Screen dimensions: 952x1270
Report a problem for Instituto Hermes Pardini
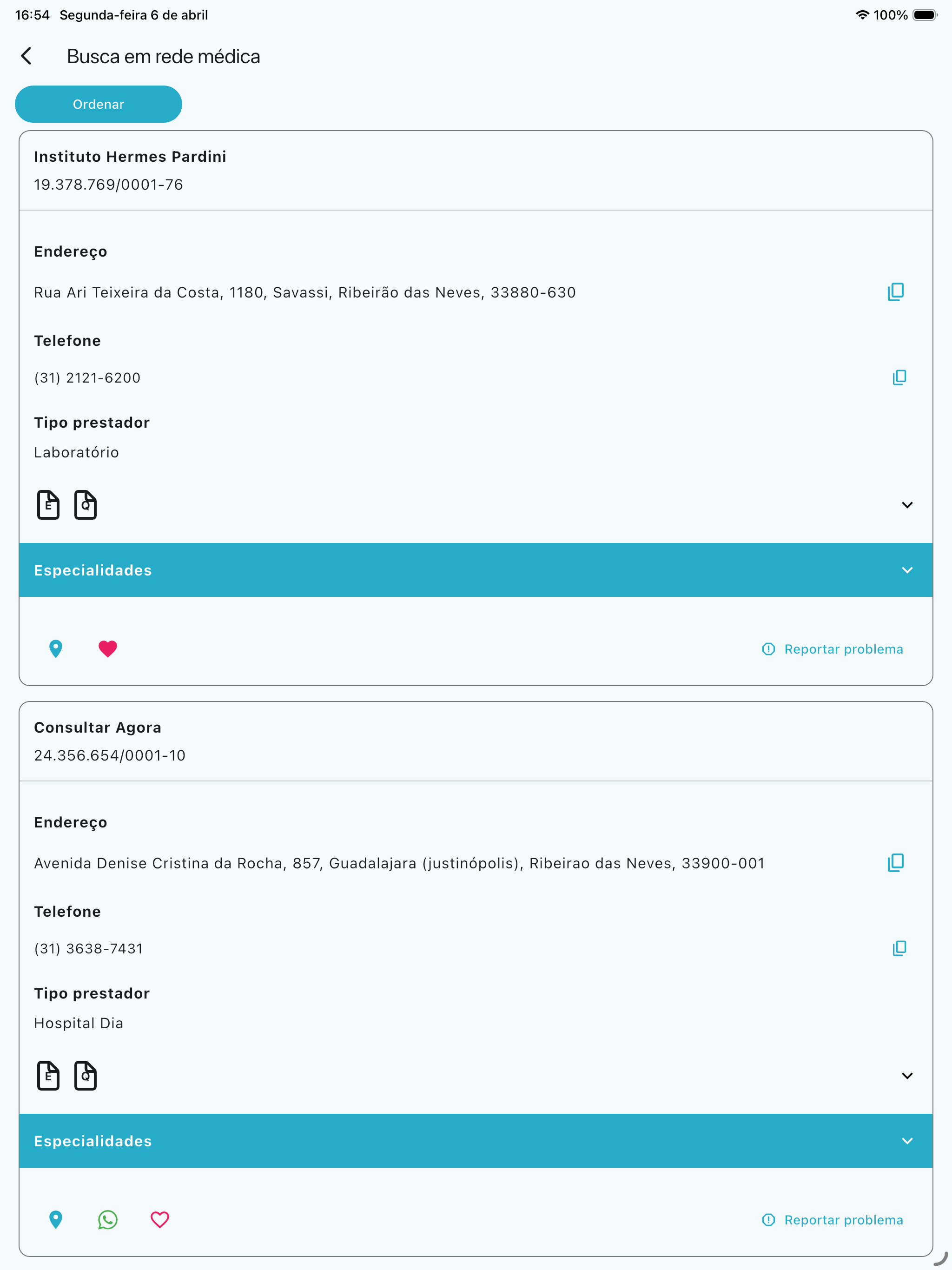tap(832, 649)
